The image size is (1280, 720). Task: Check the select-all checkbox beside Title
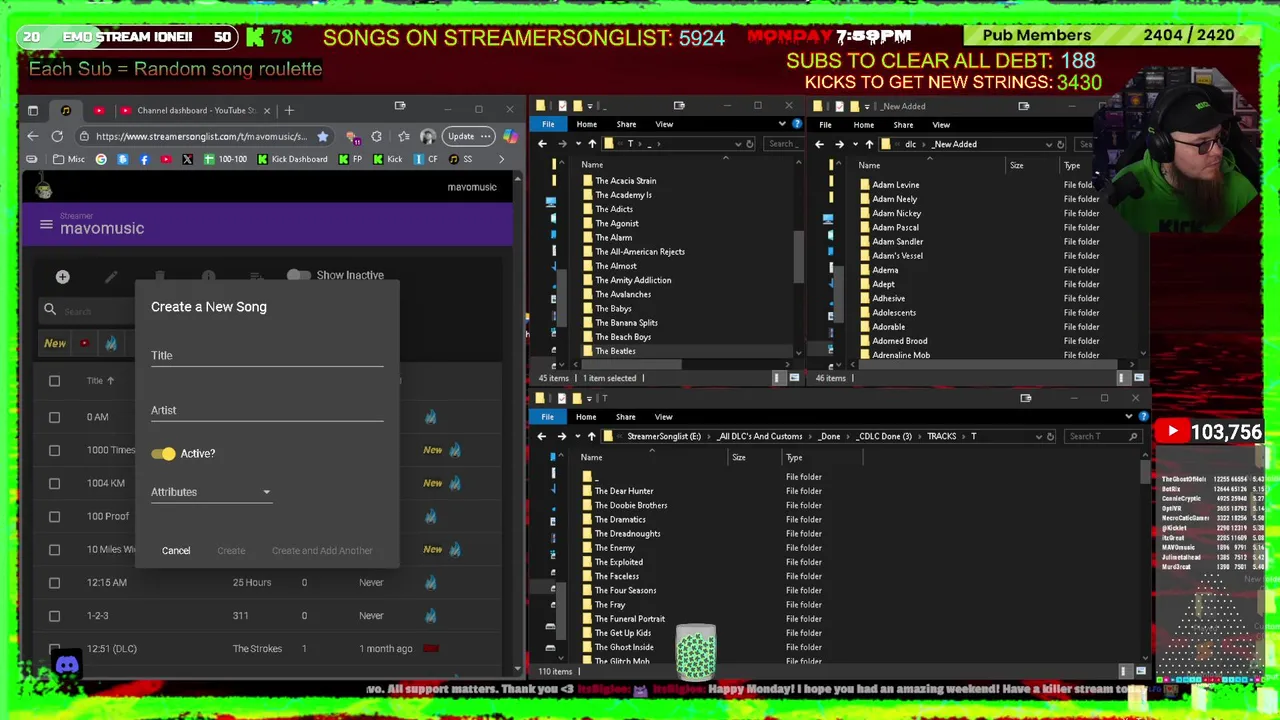point(54,381)
